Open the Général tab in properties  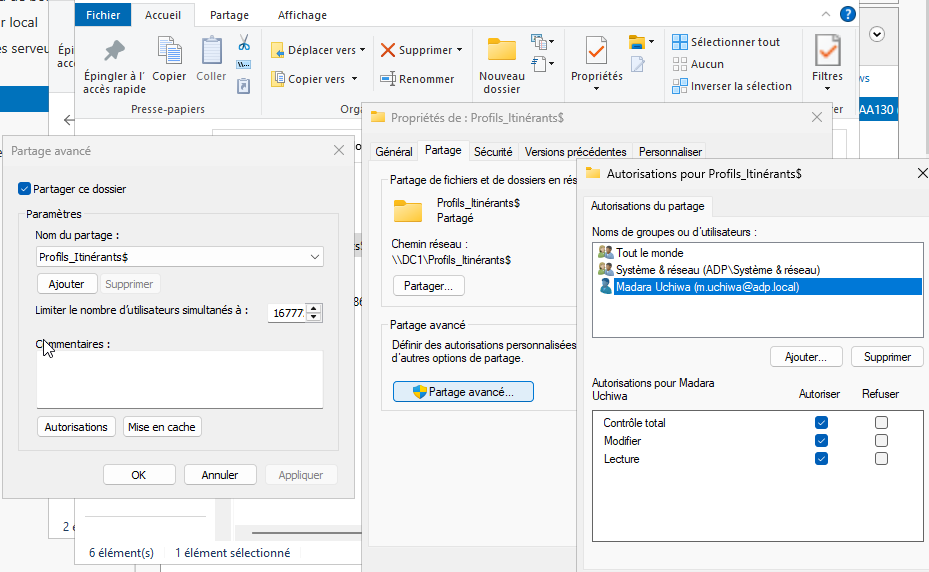point(393,152)
